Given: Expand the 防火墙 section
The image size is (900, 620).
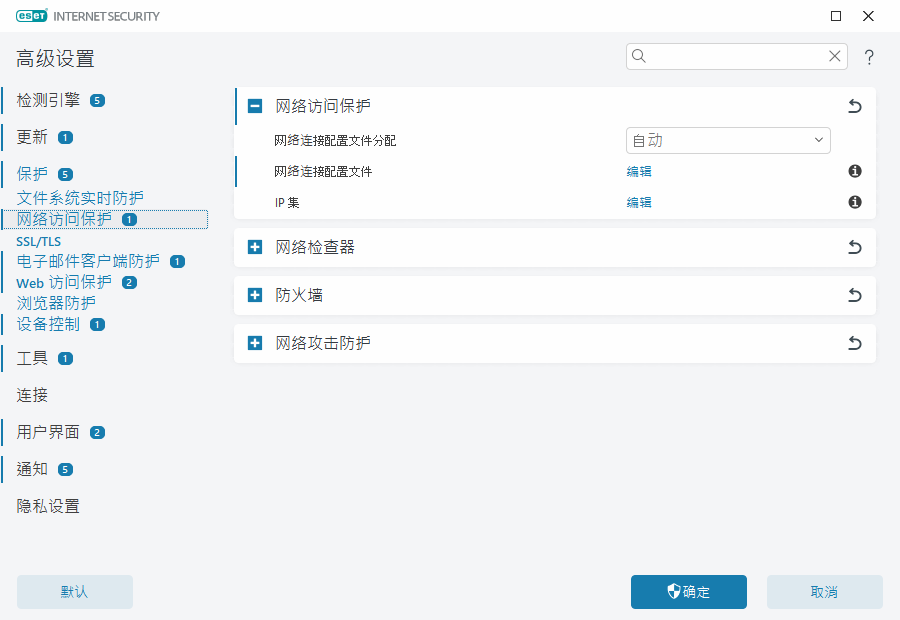Looking at the screenshot, I should (254, 295).
